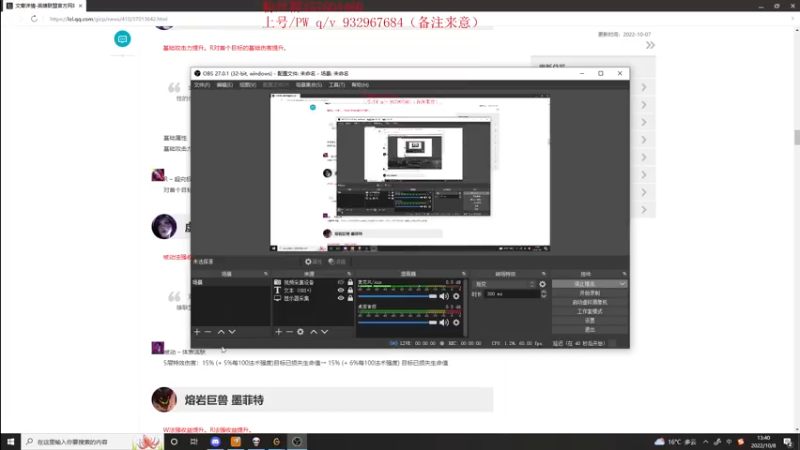Viewport: 800px width, 450px height.
Task: Pop out the Audio Mixer dock panel
Action: [464, 274]
